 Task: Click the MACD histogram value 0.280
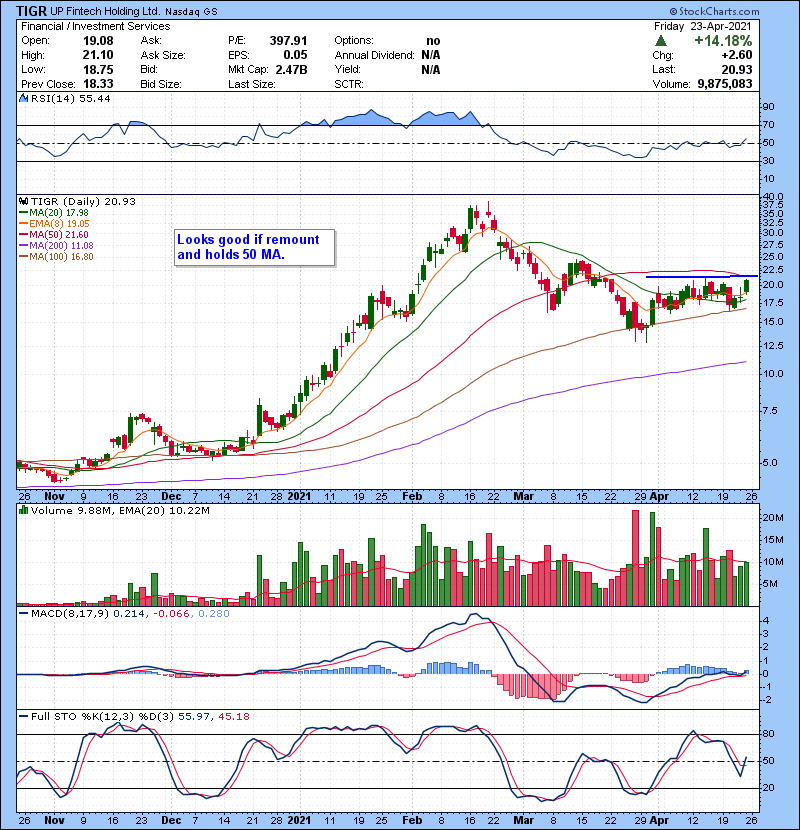pyautogui.click(x=214, y=614)
